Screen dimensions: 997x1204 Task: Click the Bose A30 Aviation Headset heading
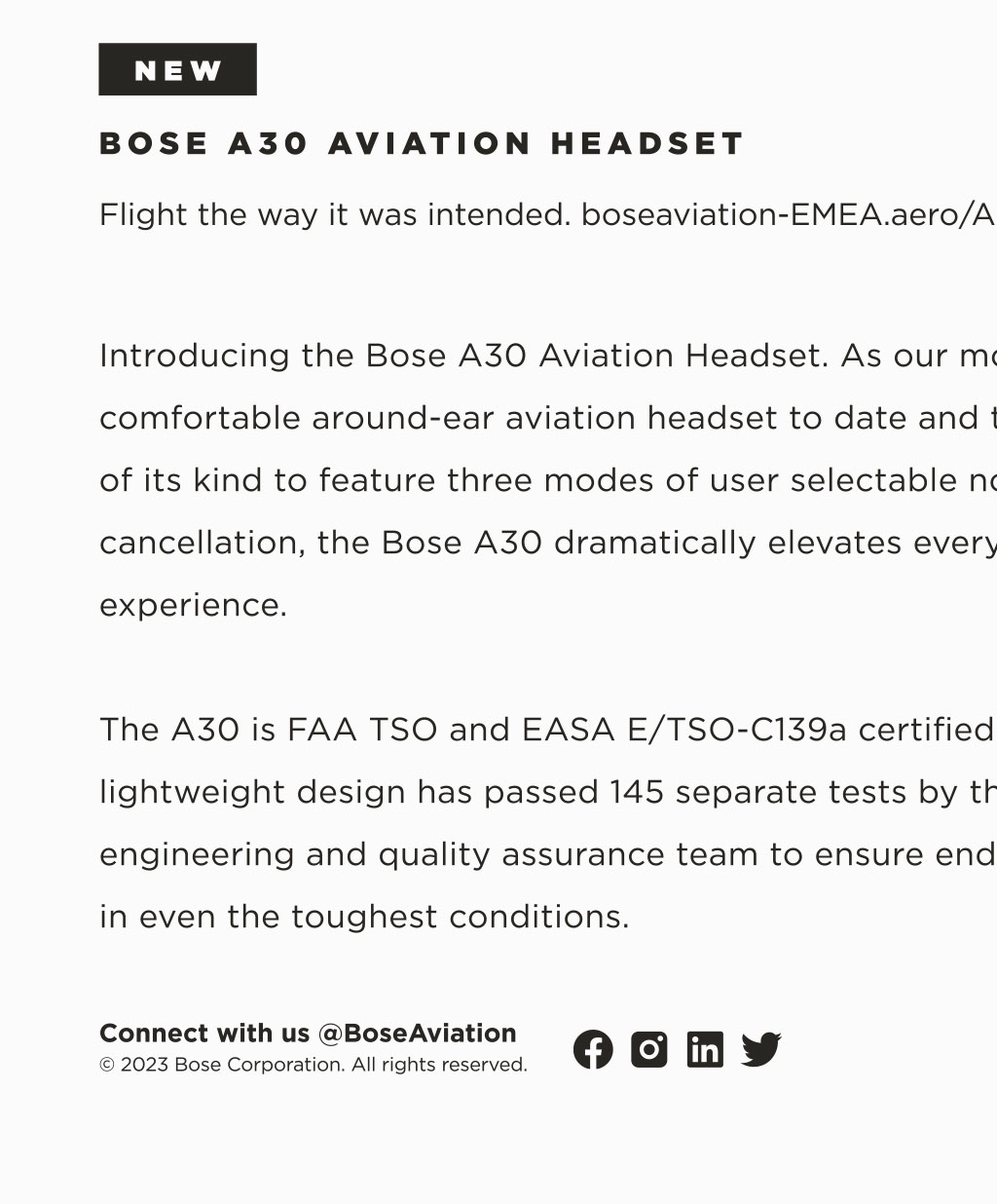coord(422,144)
